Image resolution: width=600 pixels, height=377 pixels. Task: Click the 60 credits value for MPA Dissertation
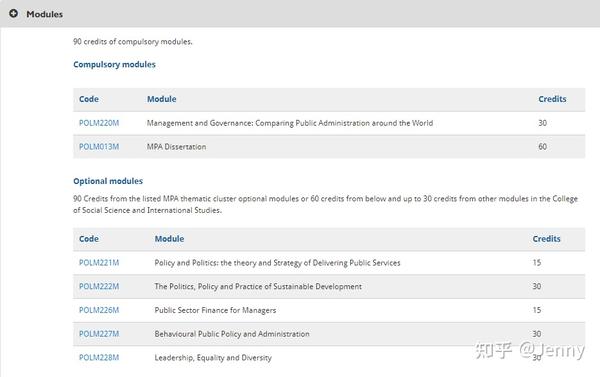click(x=543, y=147)
